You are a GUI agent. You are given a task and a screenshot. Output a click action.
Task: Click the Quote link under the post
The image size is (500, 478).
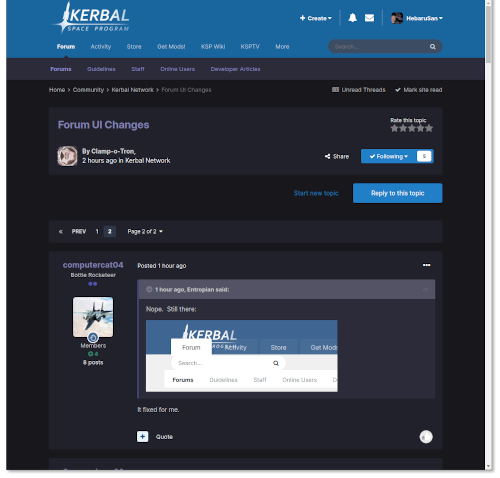[164, 437]
